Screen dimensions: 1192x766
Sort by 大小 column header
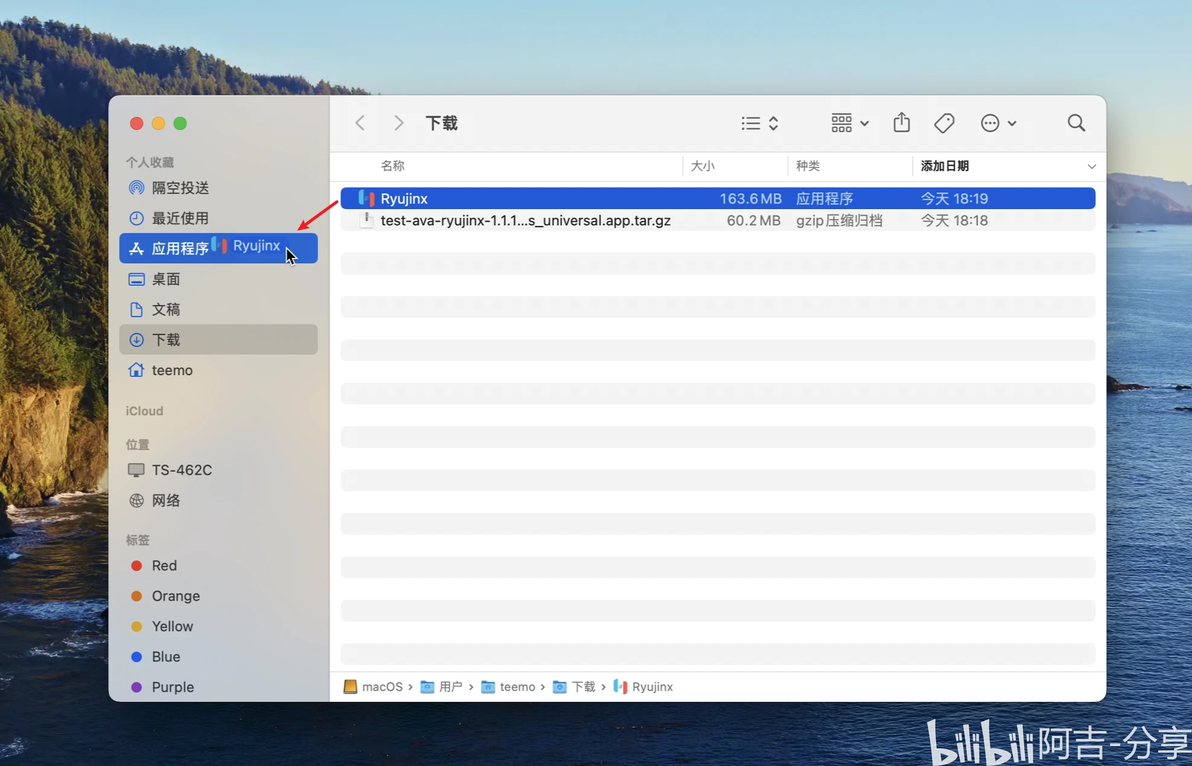702,166
